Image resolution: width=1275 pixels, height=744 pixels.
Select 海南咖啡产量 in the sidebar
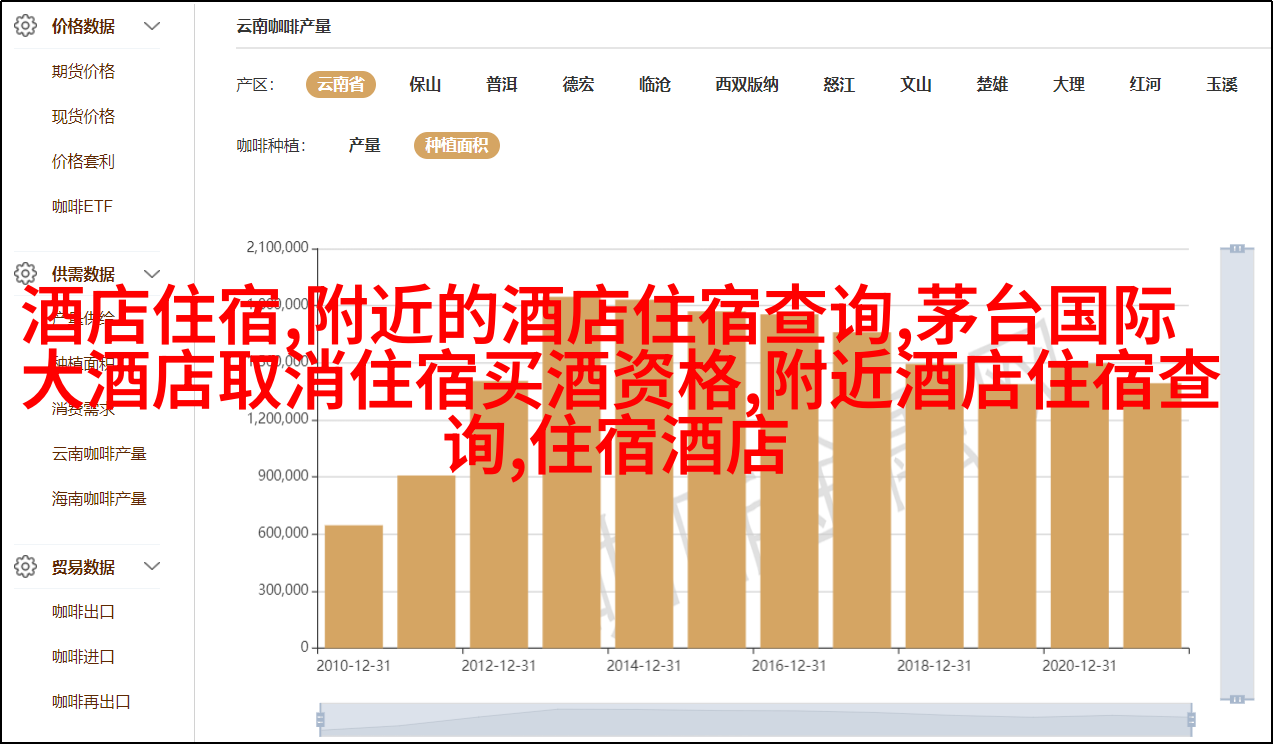tap(100, 499)
